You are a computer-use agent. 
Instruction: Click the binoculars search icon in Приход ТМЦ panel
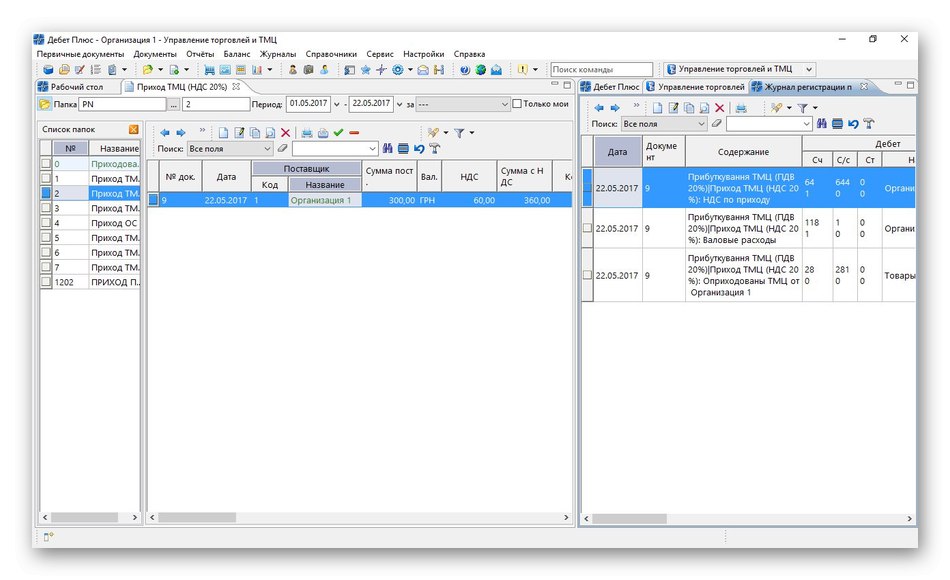(x=388, y=148)
